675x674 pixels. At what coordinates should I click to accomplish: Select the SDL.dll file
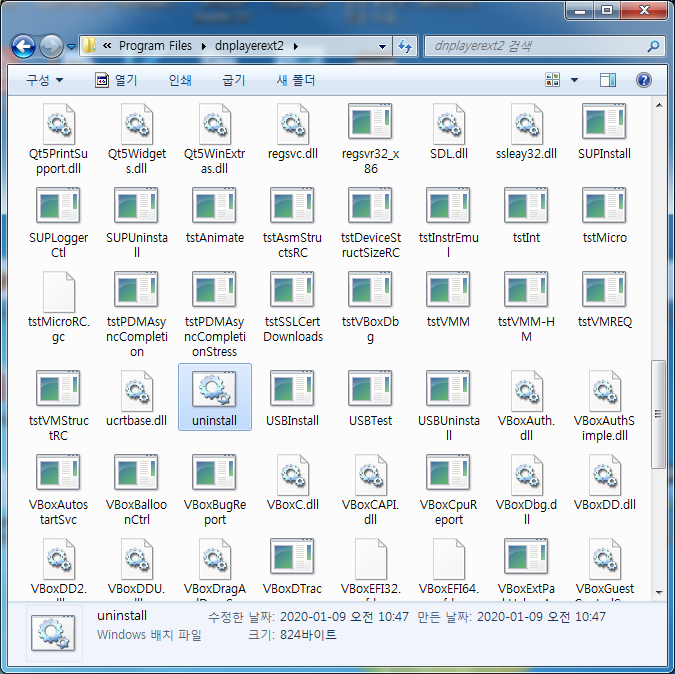point(449,131)
